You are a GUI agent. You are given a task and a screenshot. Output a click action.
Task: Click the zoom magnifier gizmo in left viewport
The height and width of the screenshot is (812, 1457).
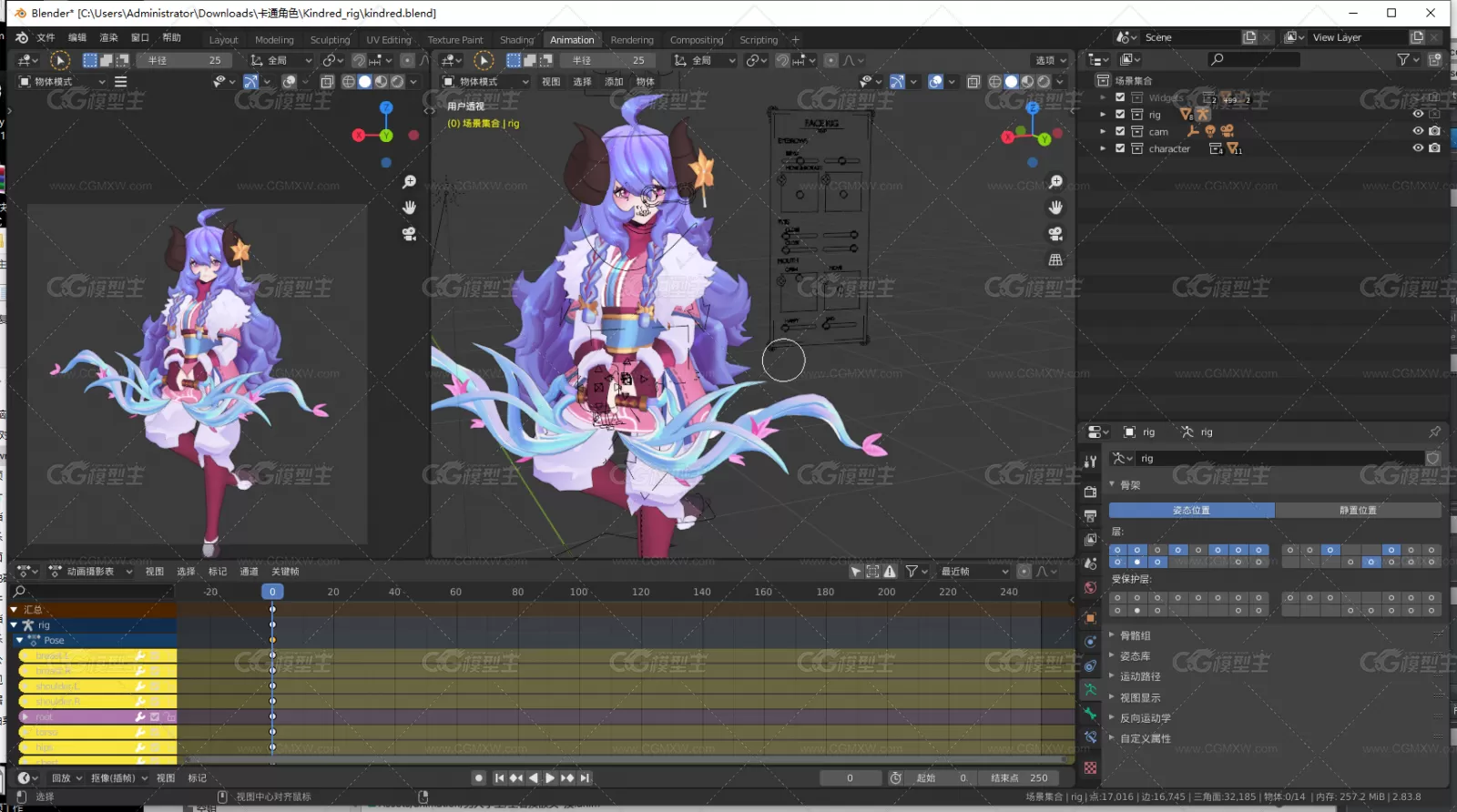click(x=409, y=182)
